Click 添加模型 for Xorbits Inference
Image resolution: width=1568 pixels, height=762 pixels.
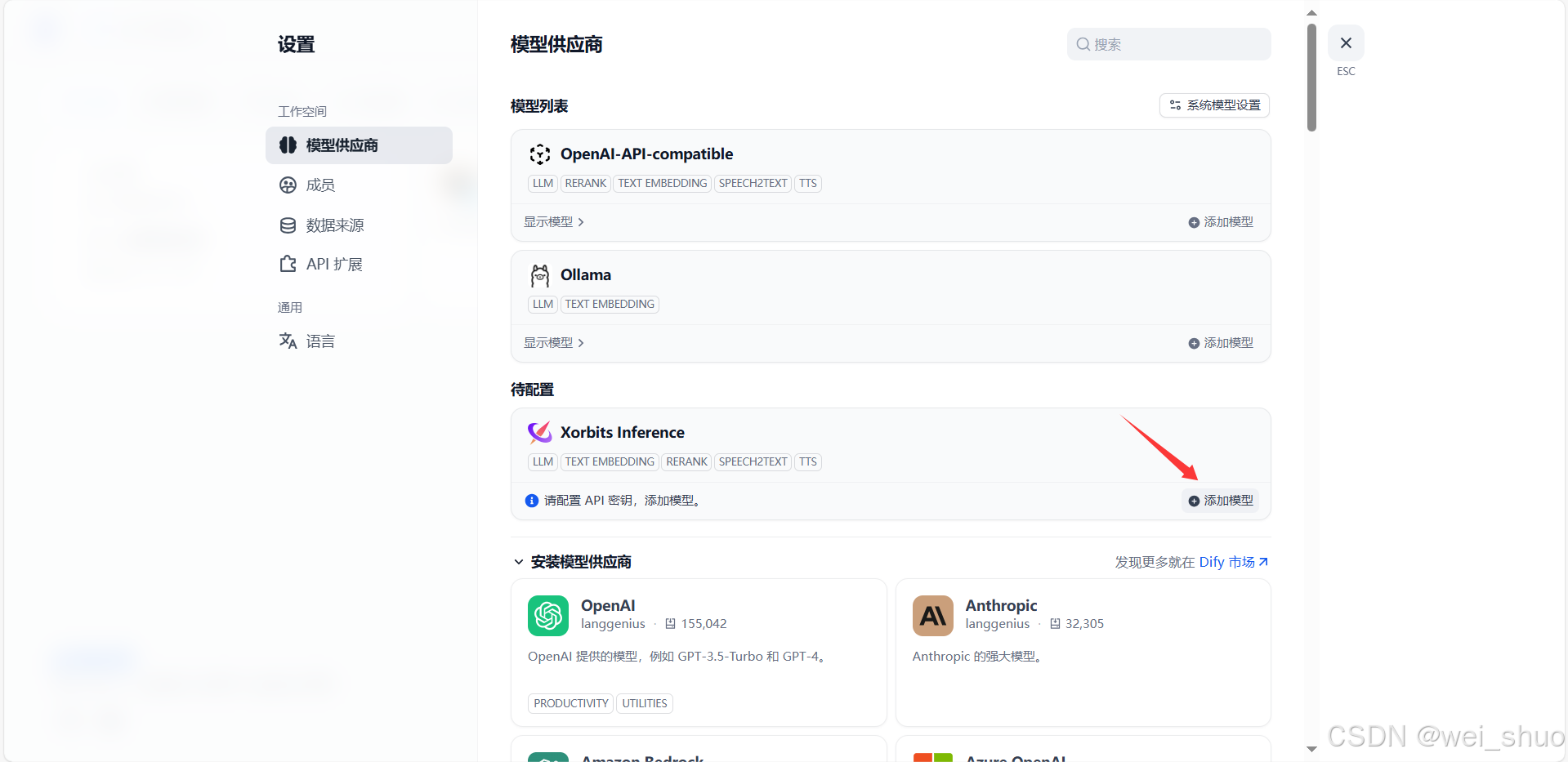[x=1221, y=501]
